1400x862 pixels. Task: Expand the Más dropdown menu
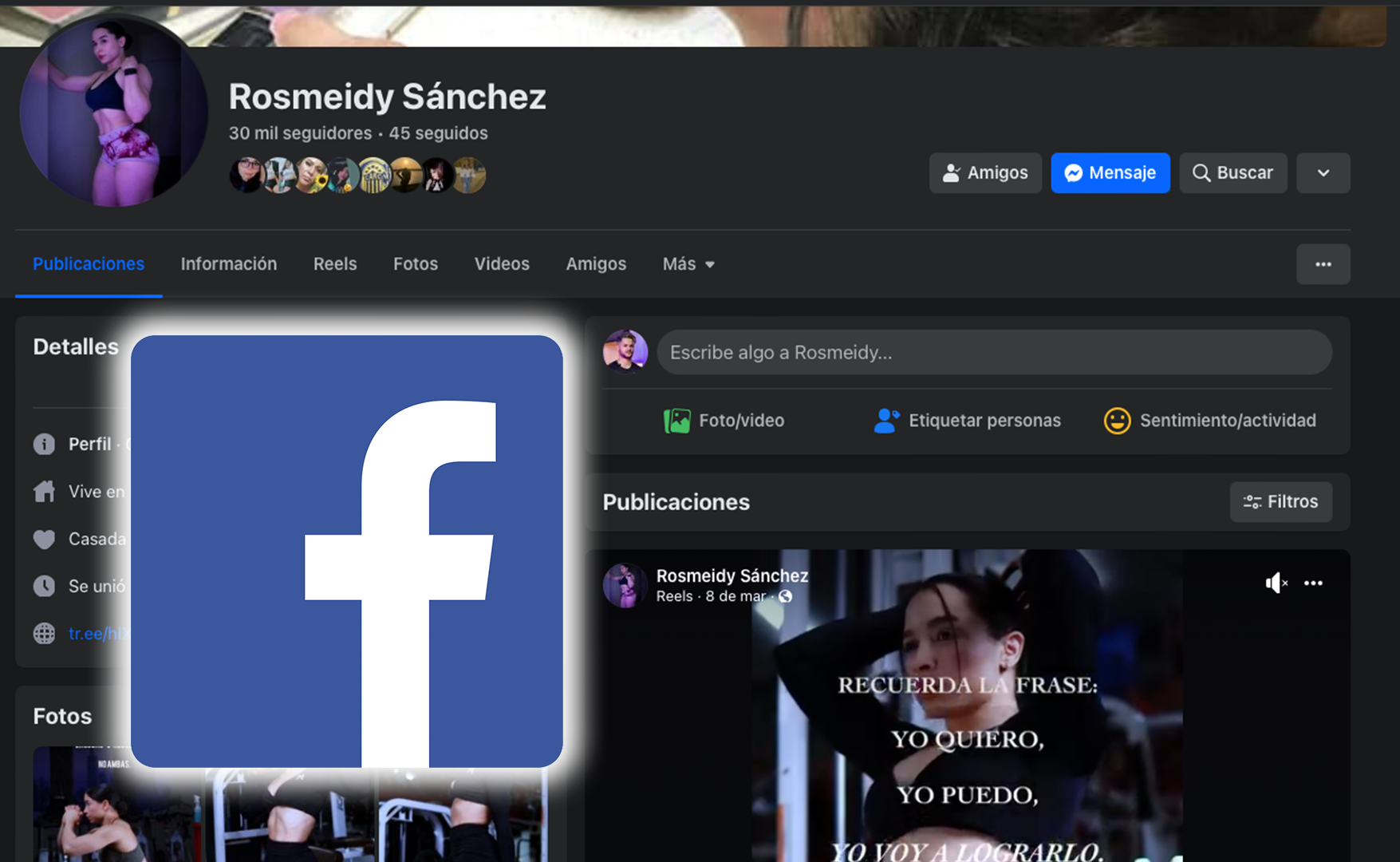pos(688,264)
